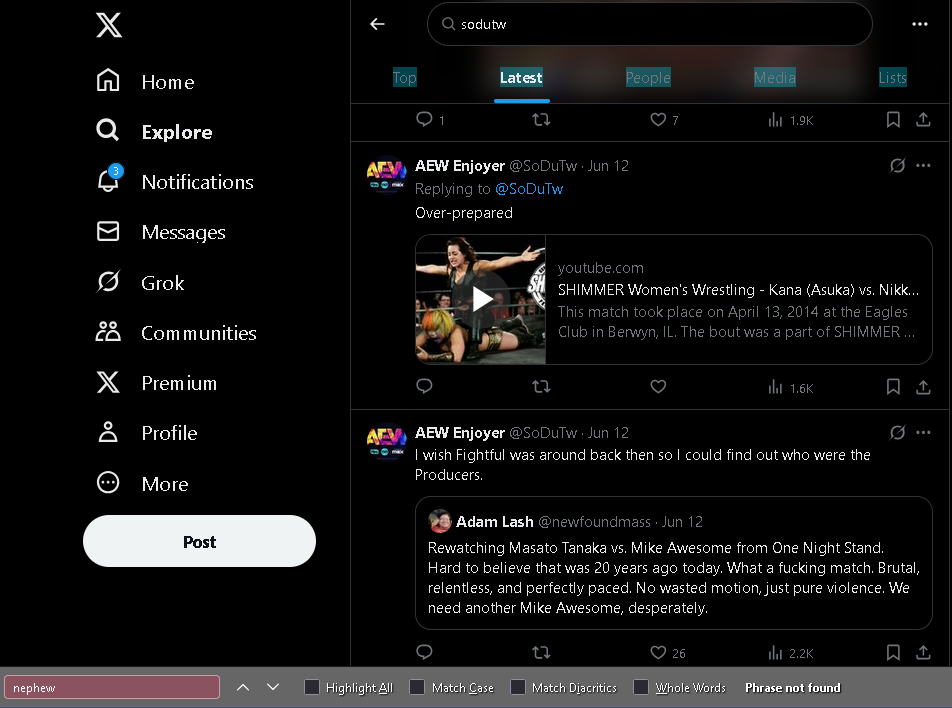Click the white Post button

click(x=199, y=541)
